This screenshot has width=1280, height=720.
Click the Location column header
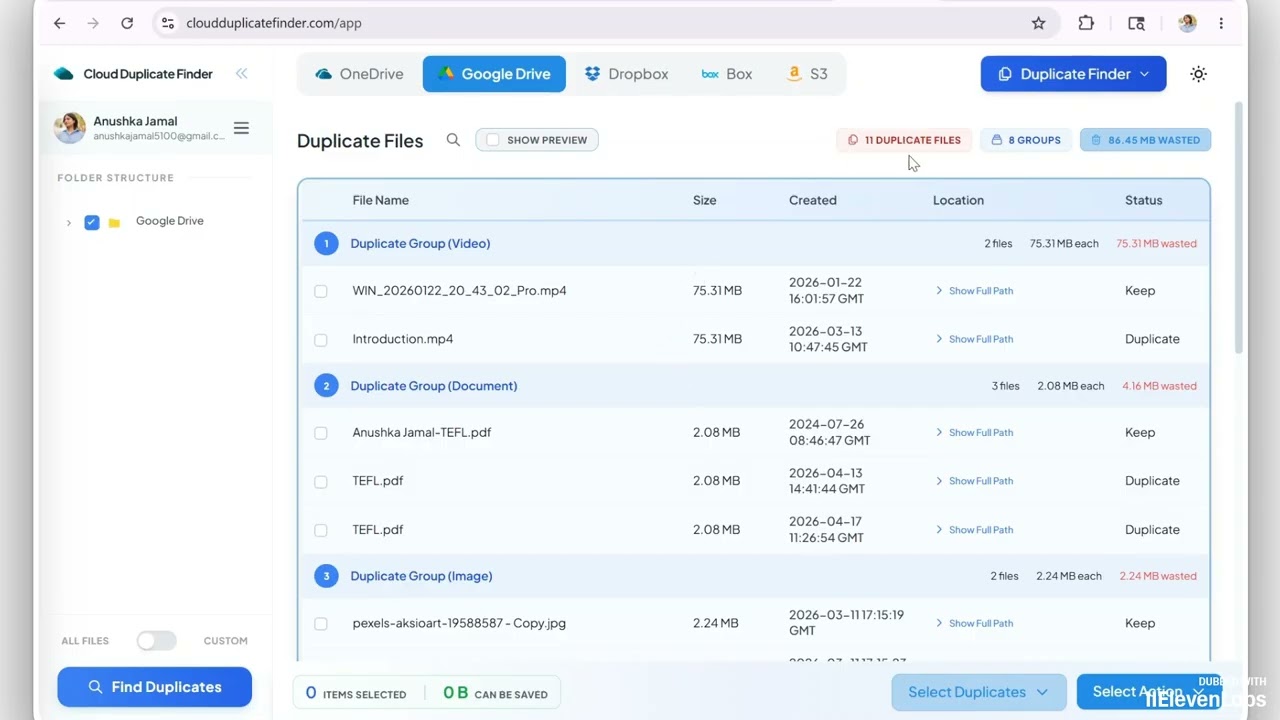tap(958, 200)
